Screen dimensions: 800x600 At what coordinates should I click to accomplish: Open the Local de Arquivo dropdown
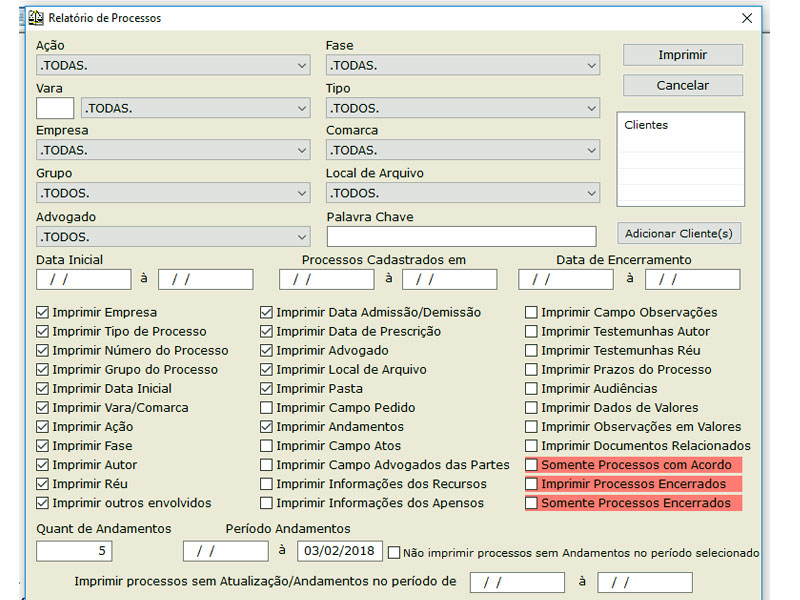click(x=592, y=193)
